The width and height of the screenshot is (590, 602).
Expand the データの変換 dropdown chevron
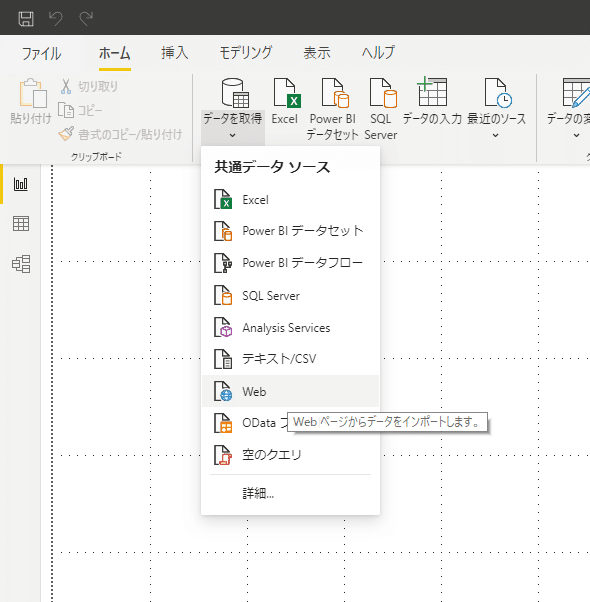coord(576,135)
